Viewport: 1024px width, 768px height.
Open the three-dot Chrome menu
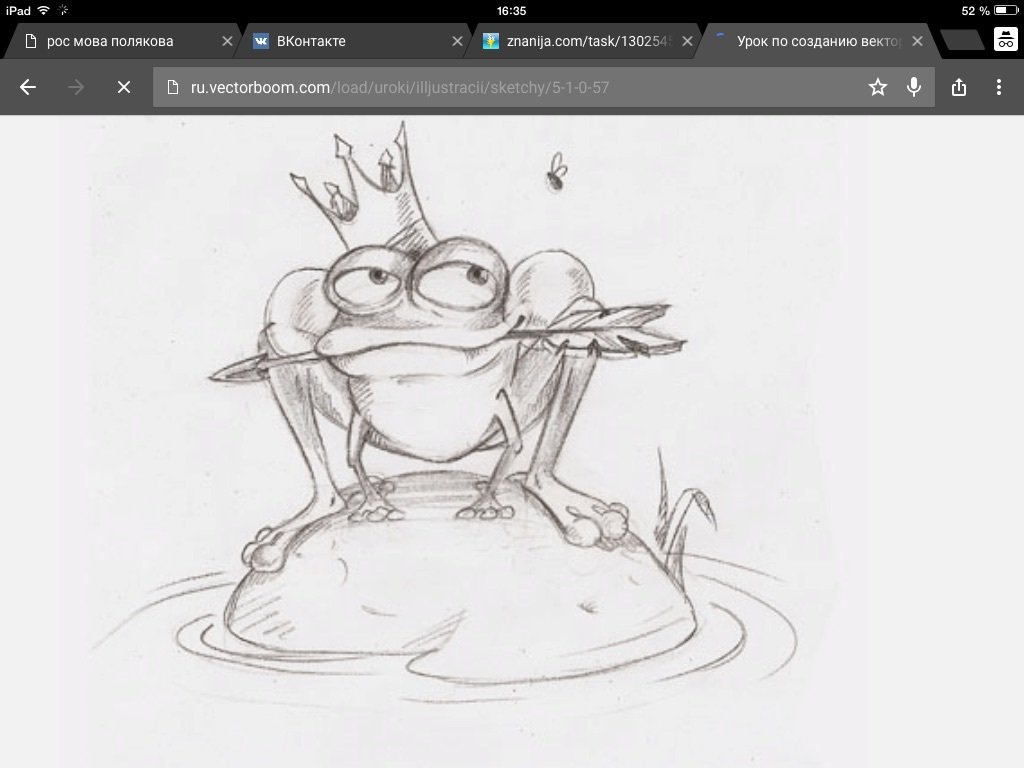coord(999,87)
